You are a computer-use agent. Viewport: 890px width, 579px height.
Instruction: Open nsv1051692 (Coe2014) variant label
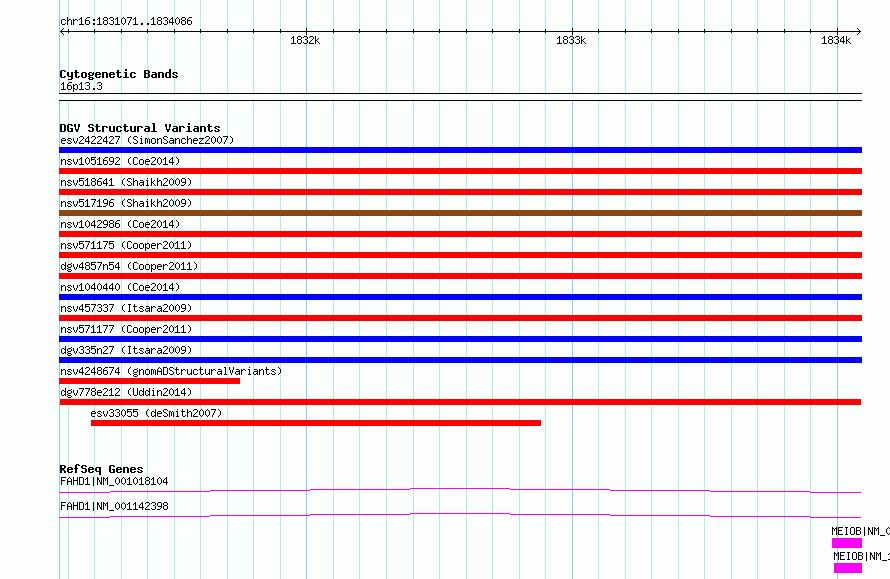coord(120,161)
